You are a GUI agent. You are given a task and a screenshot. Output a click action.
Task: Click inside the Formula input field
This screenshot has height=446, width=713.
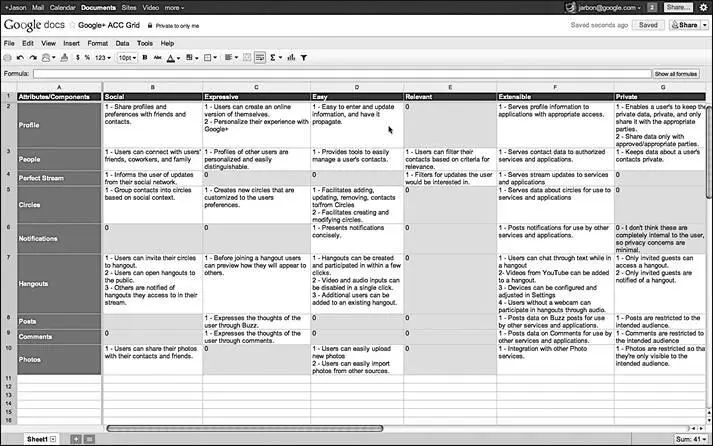pyautogui.click(x=340, y=74)
